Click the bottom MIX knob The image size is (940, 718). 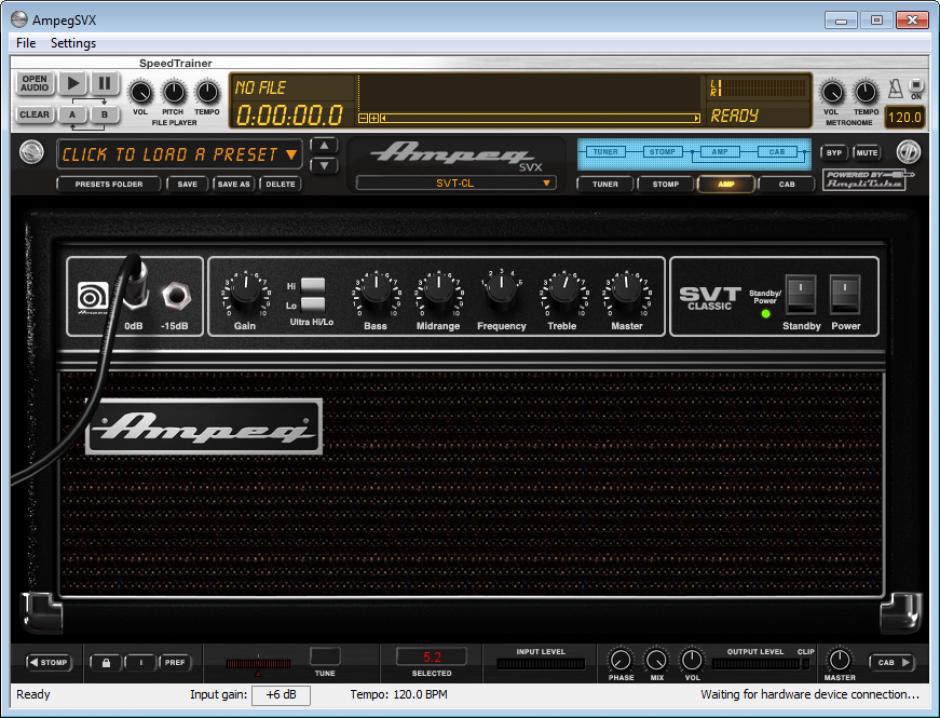(656, 660)
